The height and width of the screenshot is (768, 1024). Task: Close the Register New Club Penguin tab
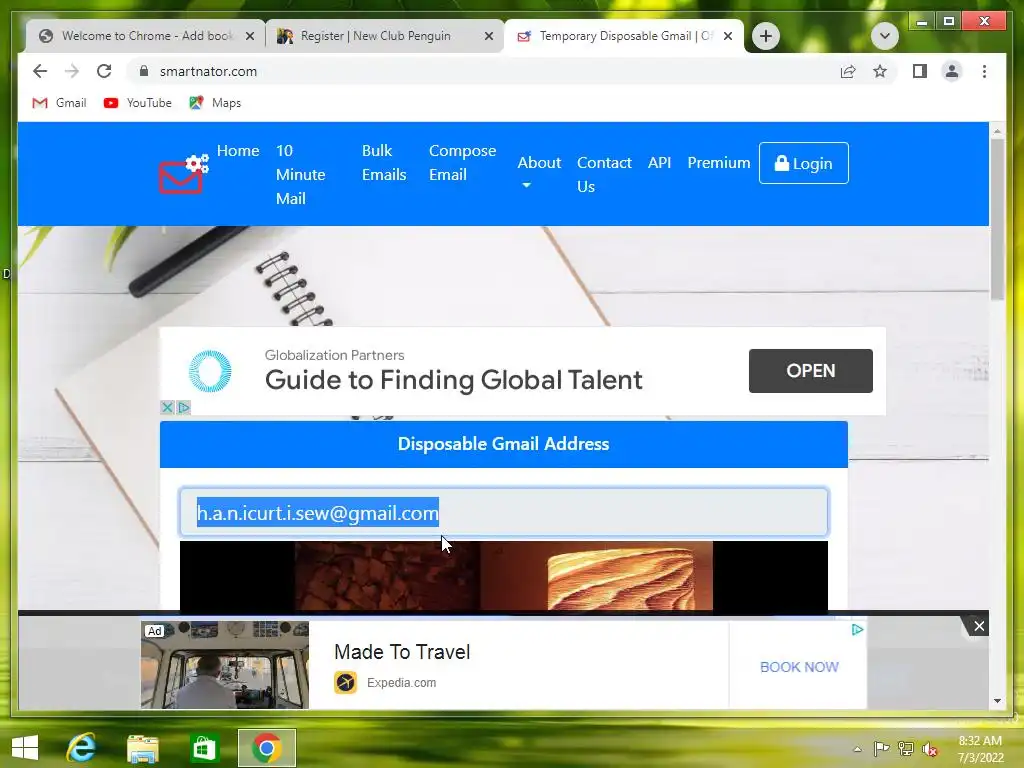tap(488, 36)
